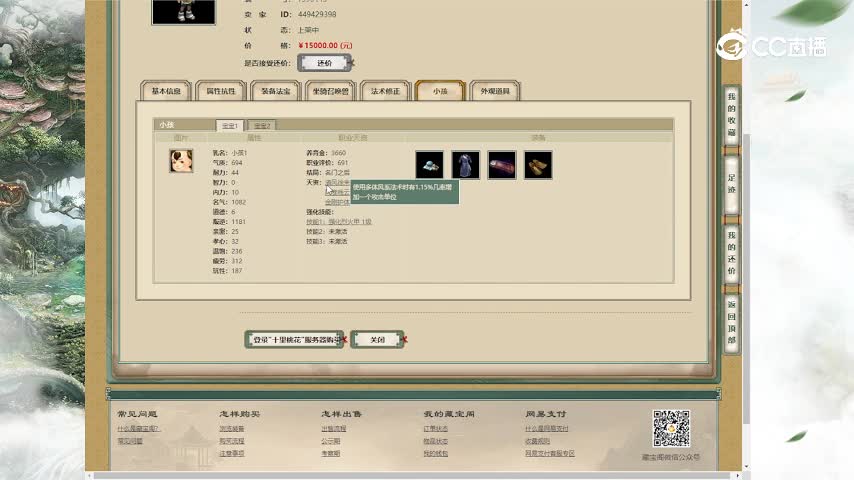Image resolution: width=854 pixels, height=480 pixels.
Task: Click the blue robe equipment icon
Action: (466, 165)
